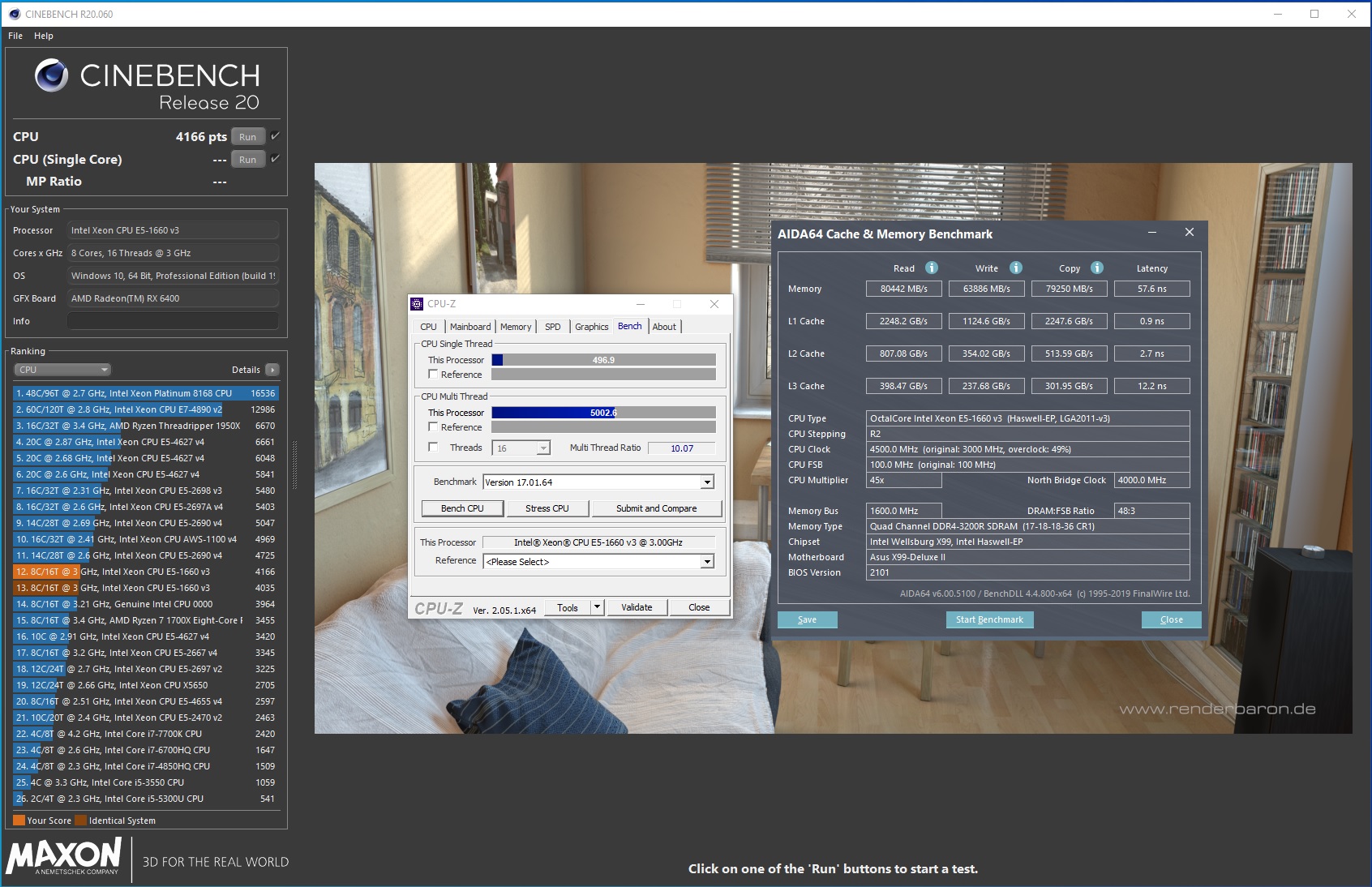Click the Processor field in Your System

pos(173,230)
